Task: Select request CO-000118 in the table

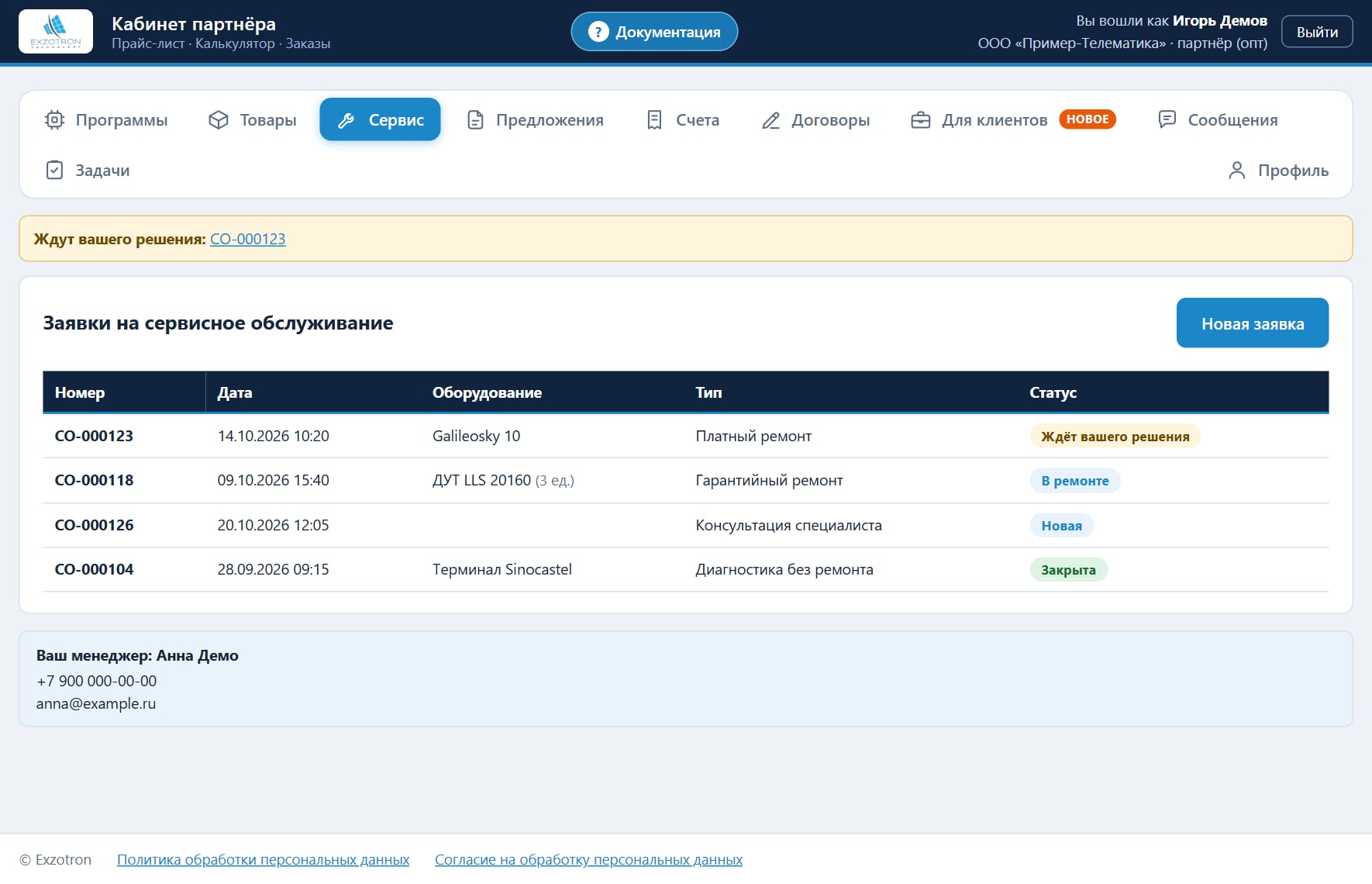Action: 685,481
